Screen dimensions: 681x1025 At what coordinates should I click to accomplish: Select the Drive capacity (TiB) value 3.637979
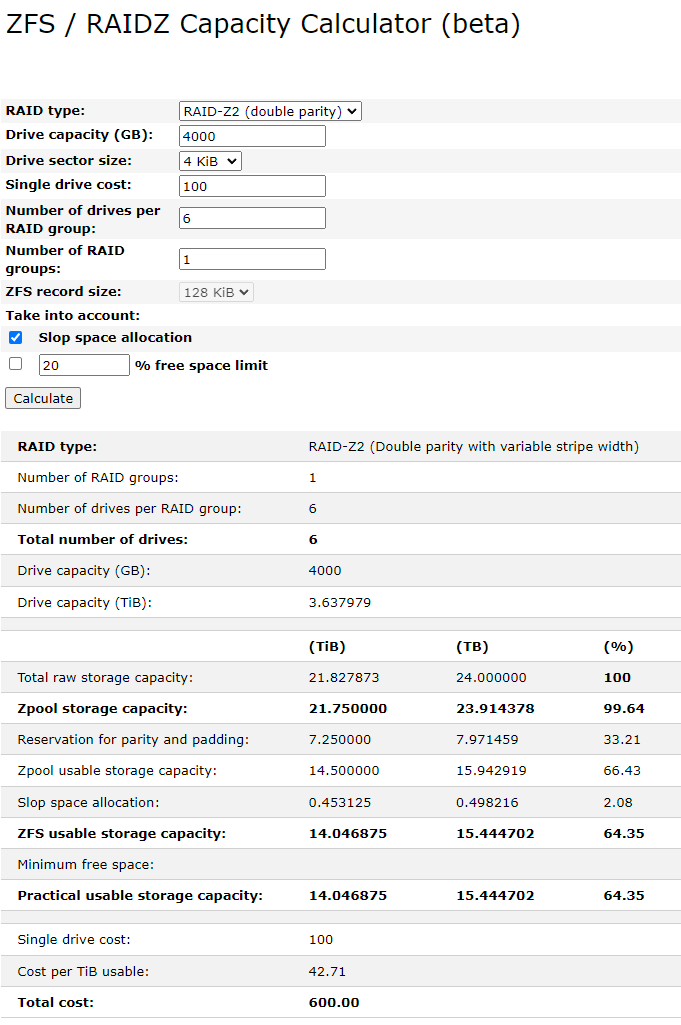[340, 602]
